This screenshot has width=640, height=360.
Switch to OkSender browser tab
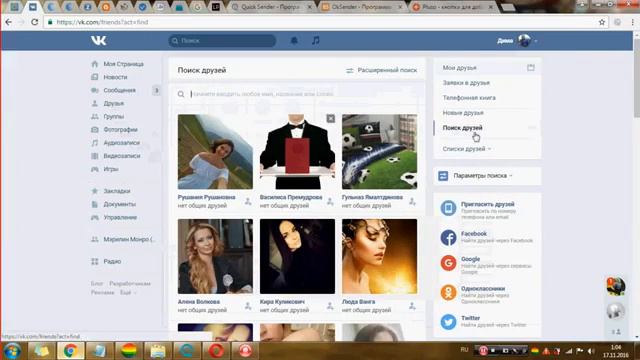362,7
